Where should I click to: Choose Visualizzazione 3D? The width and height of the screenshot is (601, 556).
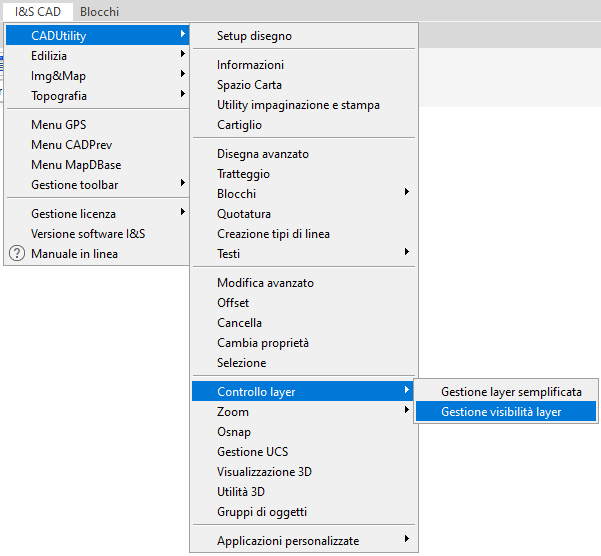point(303,471)
